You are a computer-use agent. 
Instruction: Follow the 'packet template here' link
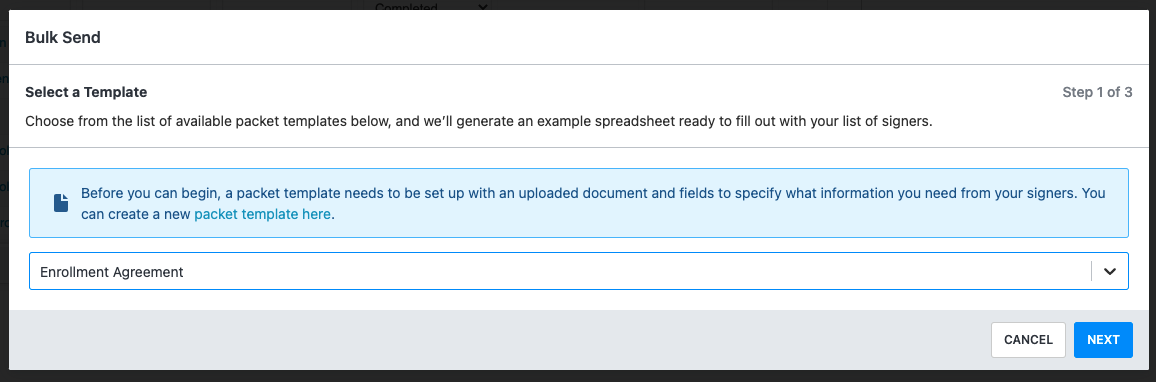[263, 215]
